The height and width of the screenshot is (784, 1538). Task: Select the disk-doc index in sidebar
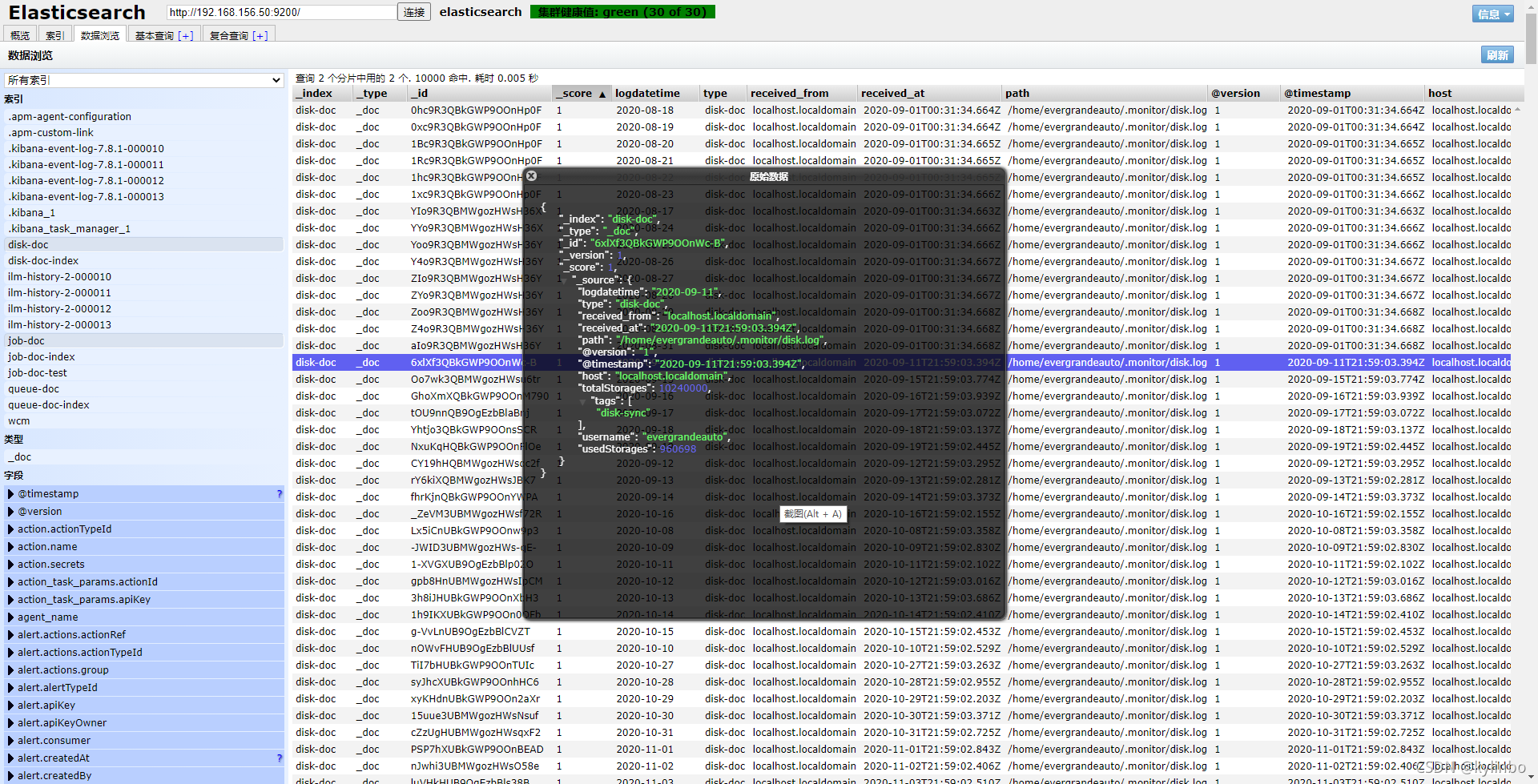[x=144, y=245]
